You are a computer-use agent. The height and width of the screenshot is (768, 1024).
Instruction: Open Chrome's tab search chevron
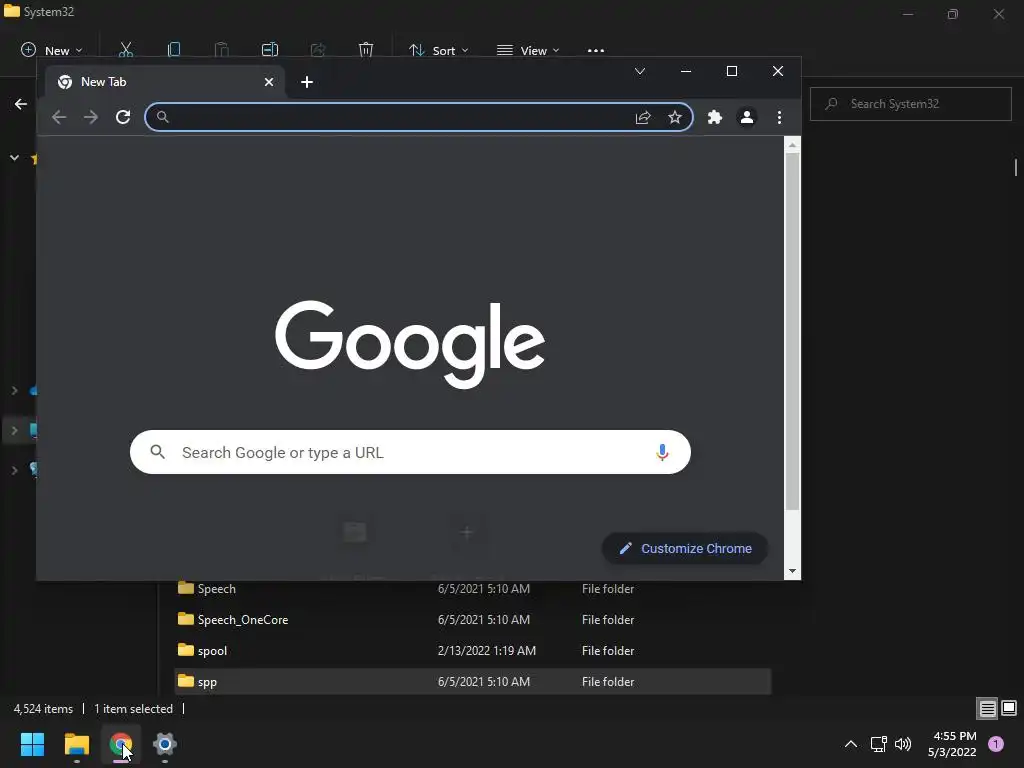(640, 71)
